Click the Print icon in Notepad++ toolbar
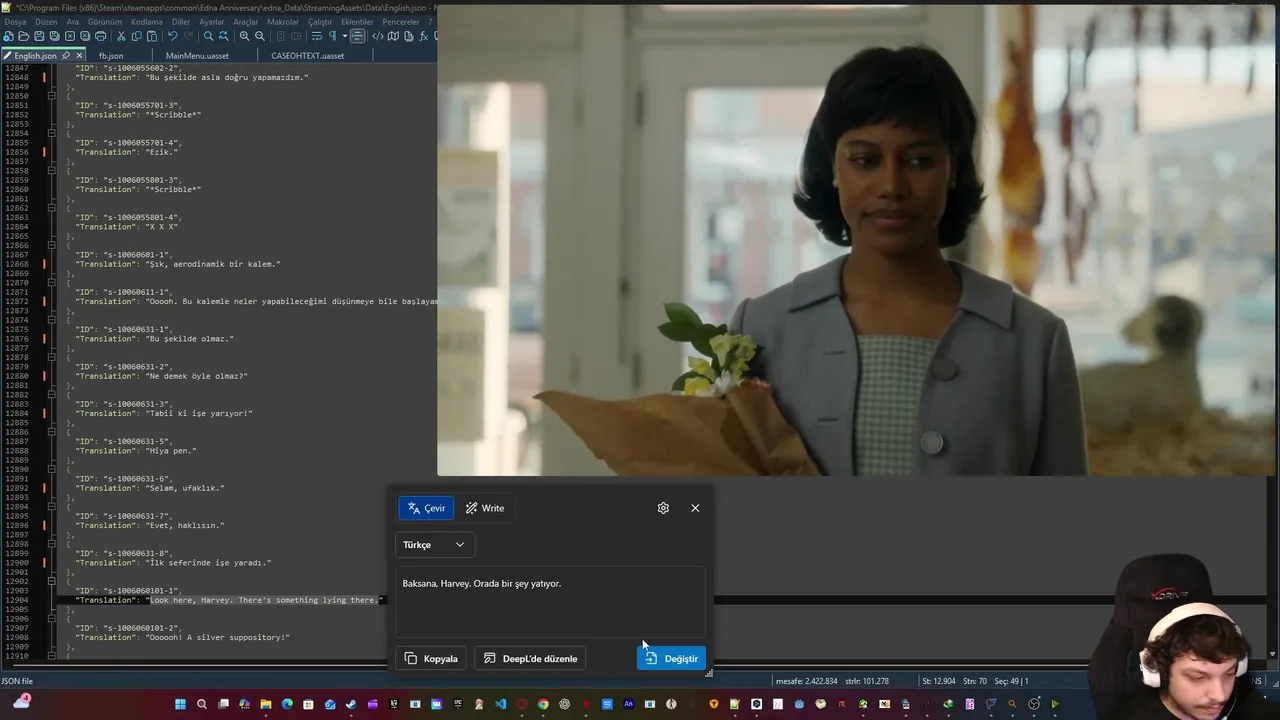Viewport: 1280px width, 720px height. tap(101, 36)
